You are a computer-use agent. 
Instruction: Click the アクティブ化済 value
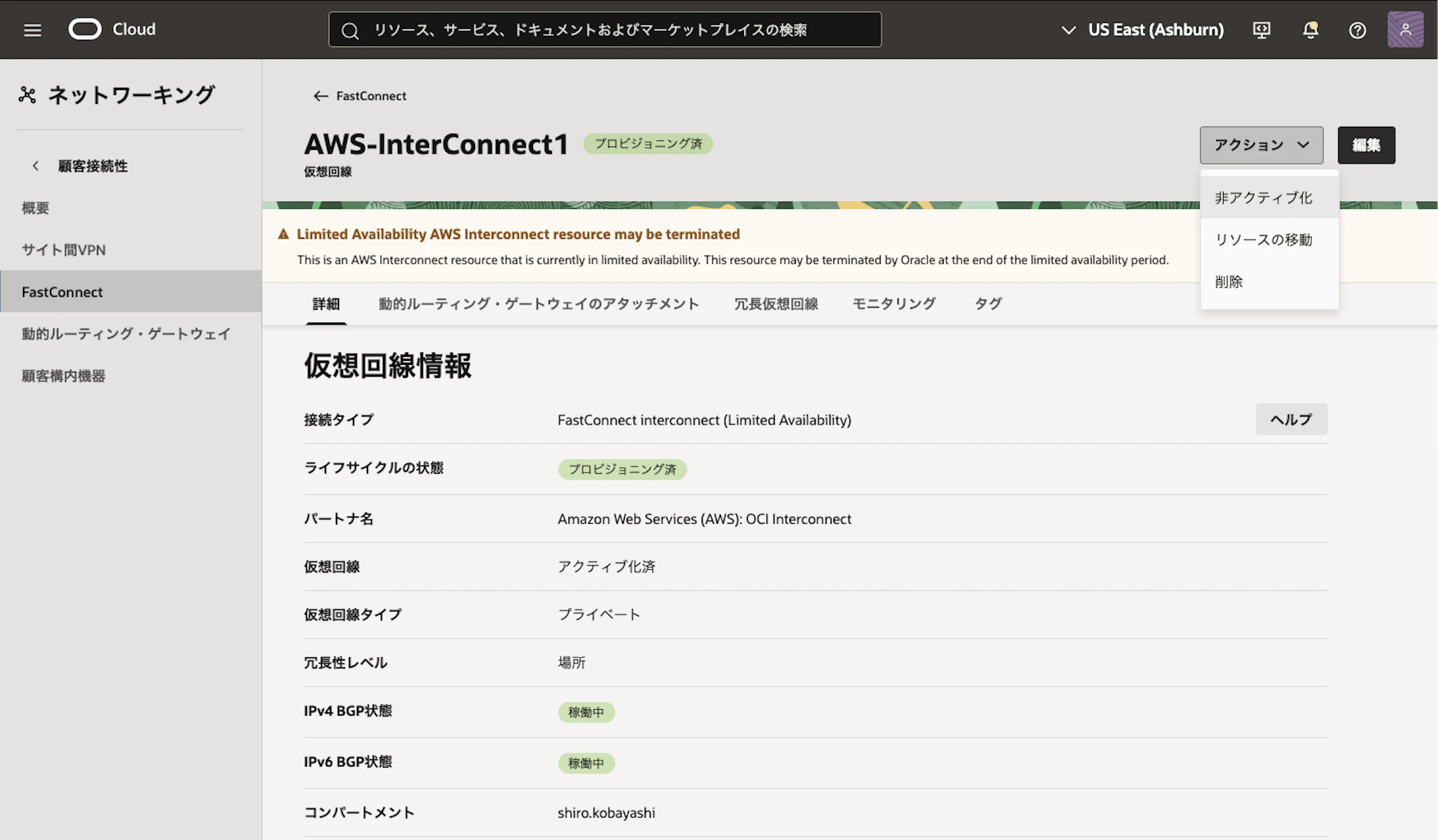click(x=606, y=567)
